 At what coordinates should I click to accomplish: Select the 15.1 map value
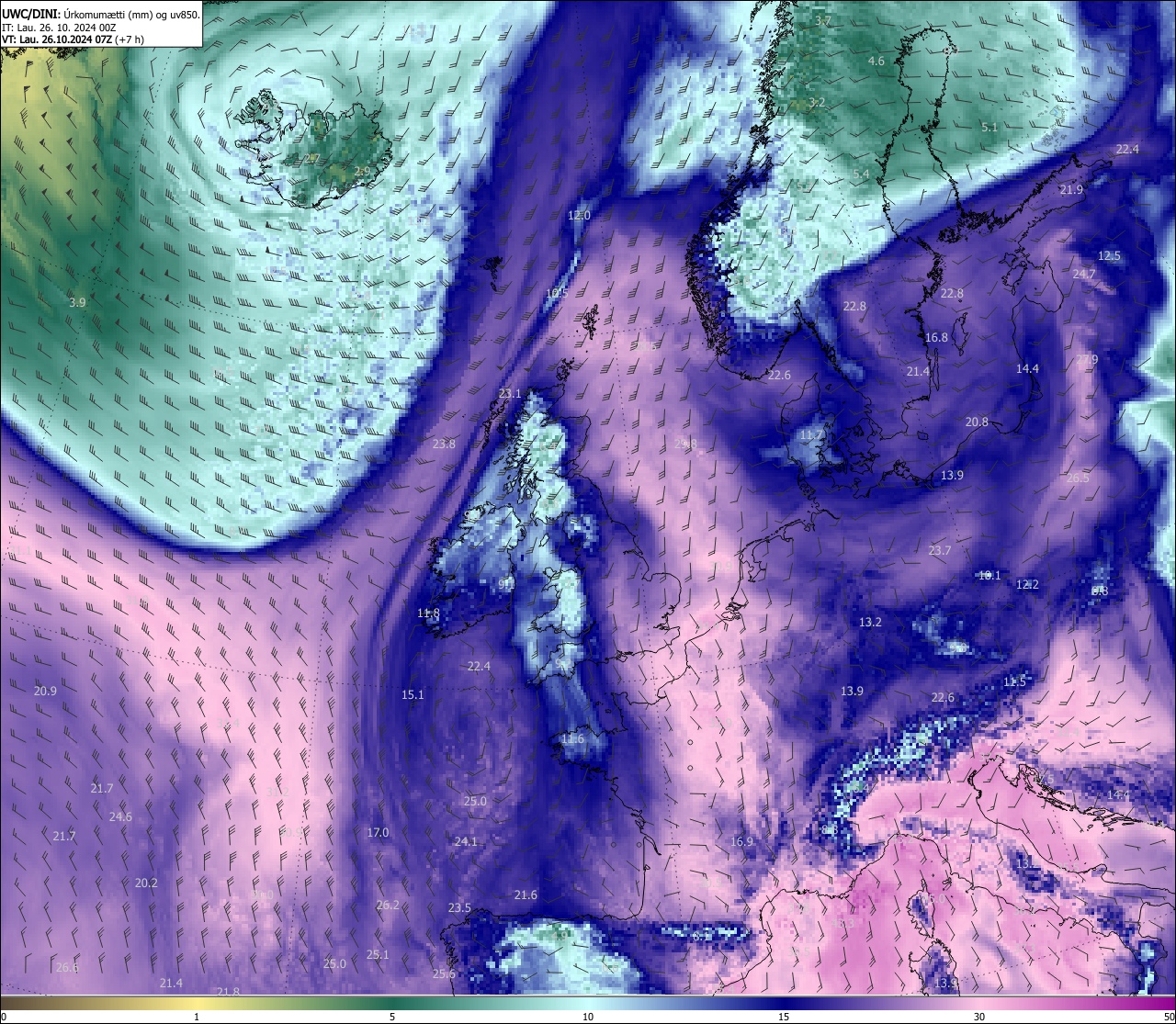413,694
